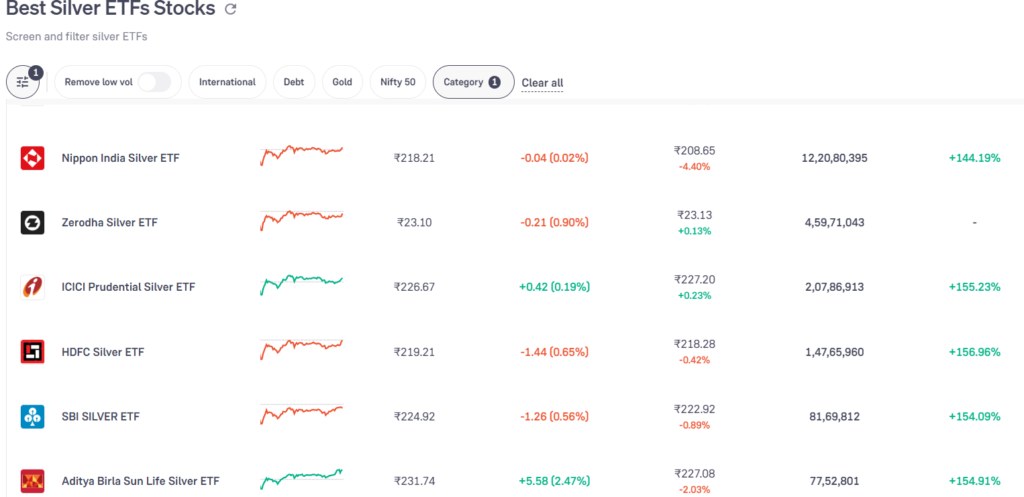Toggle the Remove low vol switch
Screen dimensions: 1024x497
[x=154, y=82]
